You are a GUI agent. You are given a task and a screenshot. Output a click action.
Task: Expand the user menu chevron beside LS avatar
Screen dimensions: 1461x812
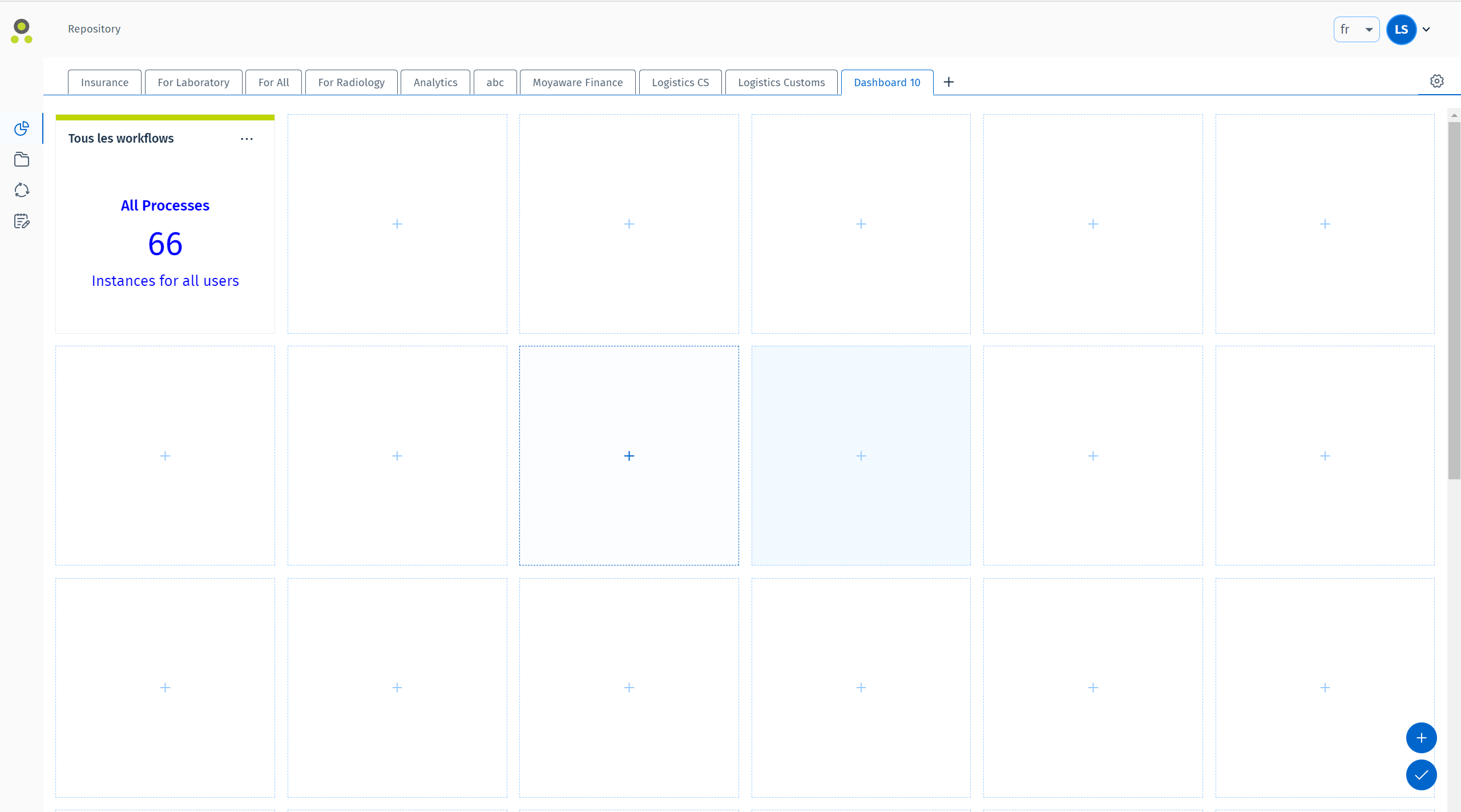coord(1426,30)
